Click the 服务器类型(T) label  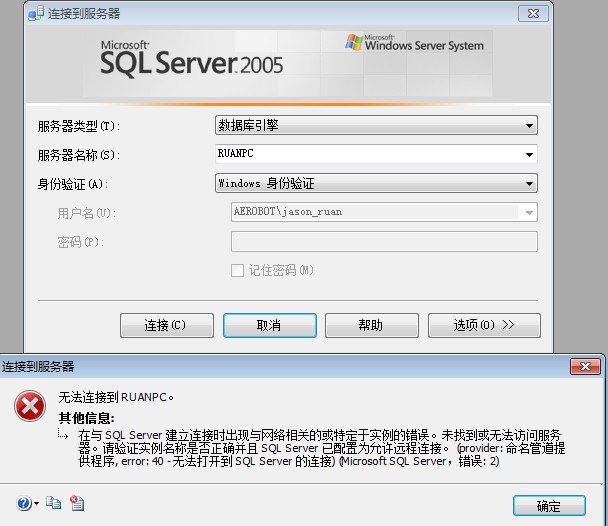click(x=79, y=126)
